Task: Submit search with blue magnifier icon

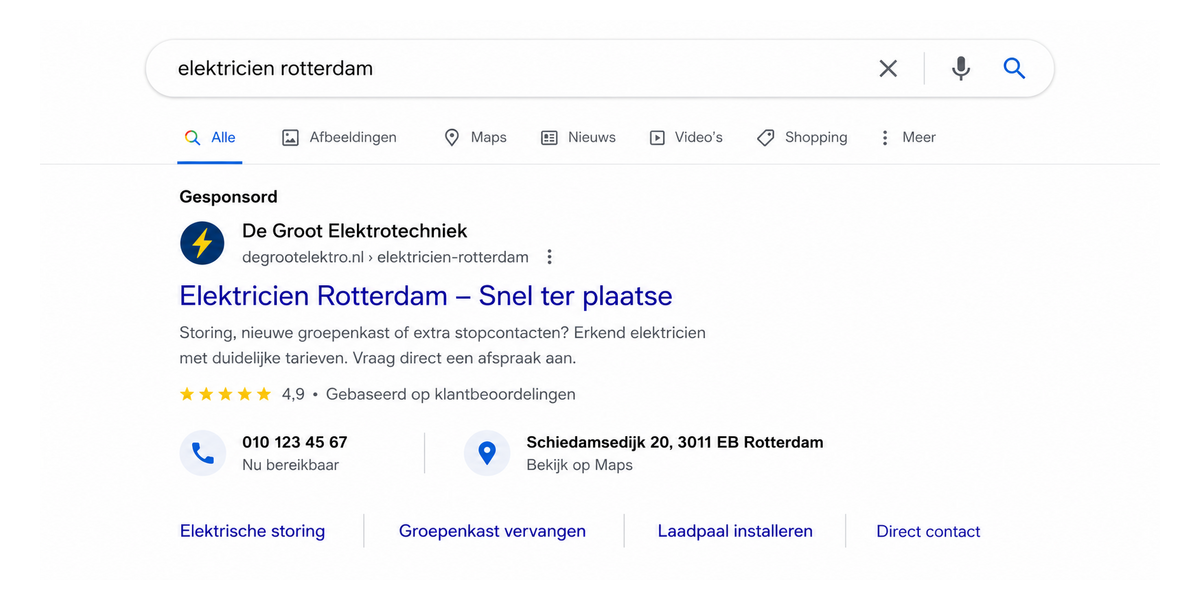Action: click(1014, 68)
